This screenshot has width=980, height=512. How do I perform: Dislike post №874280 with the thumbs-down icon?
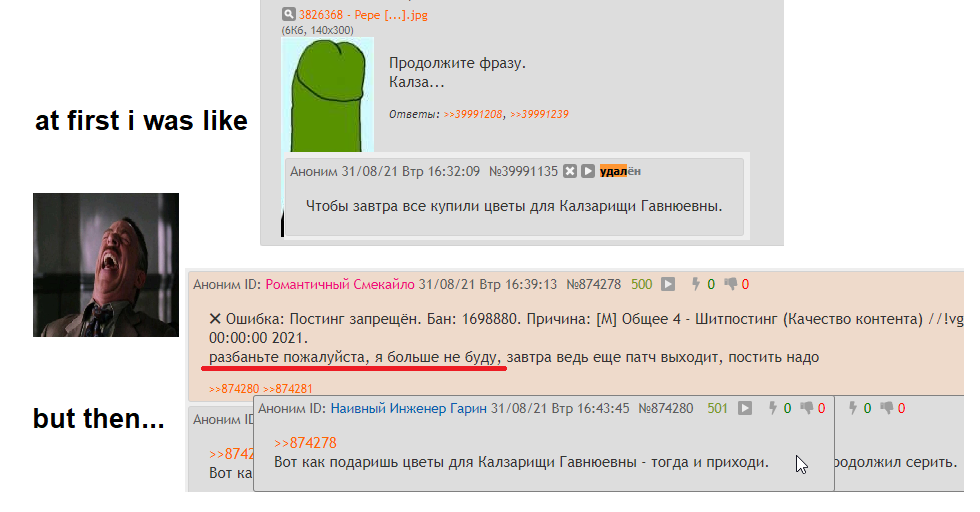coord(807,408)
